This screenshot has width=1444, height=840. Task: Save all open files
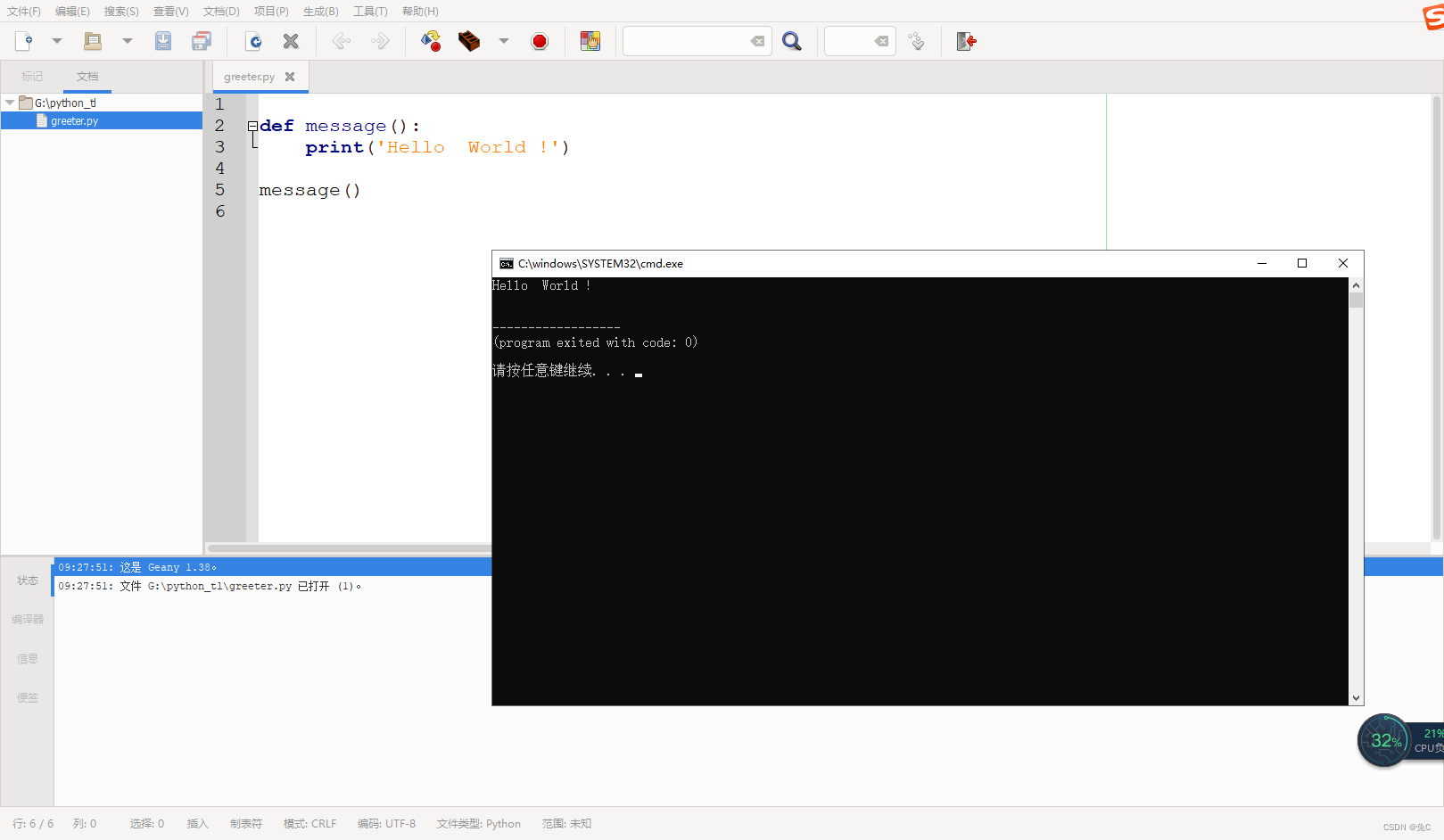click(x=202, y=41)
